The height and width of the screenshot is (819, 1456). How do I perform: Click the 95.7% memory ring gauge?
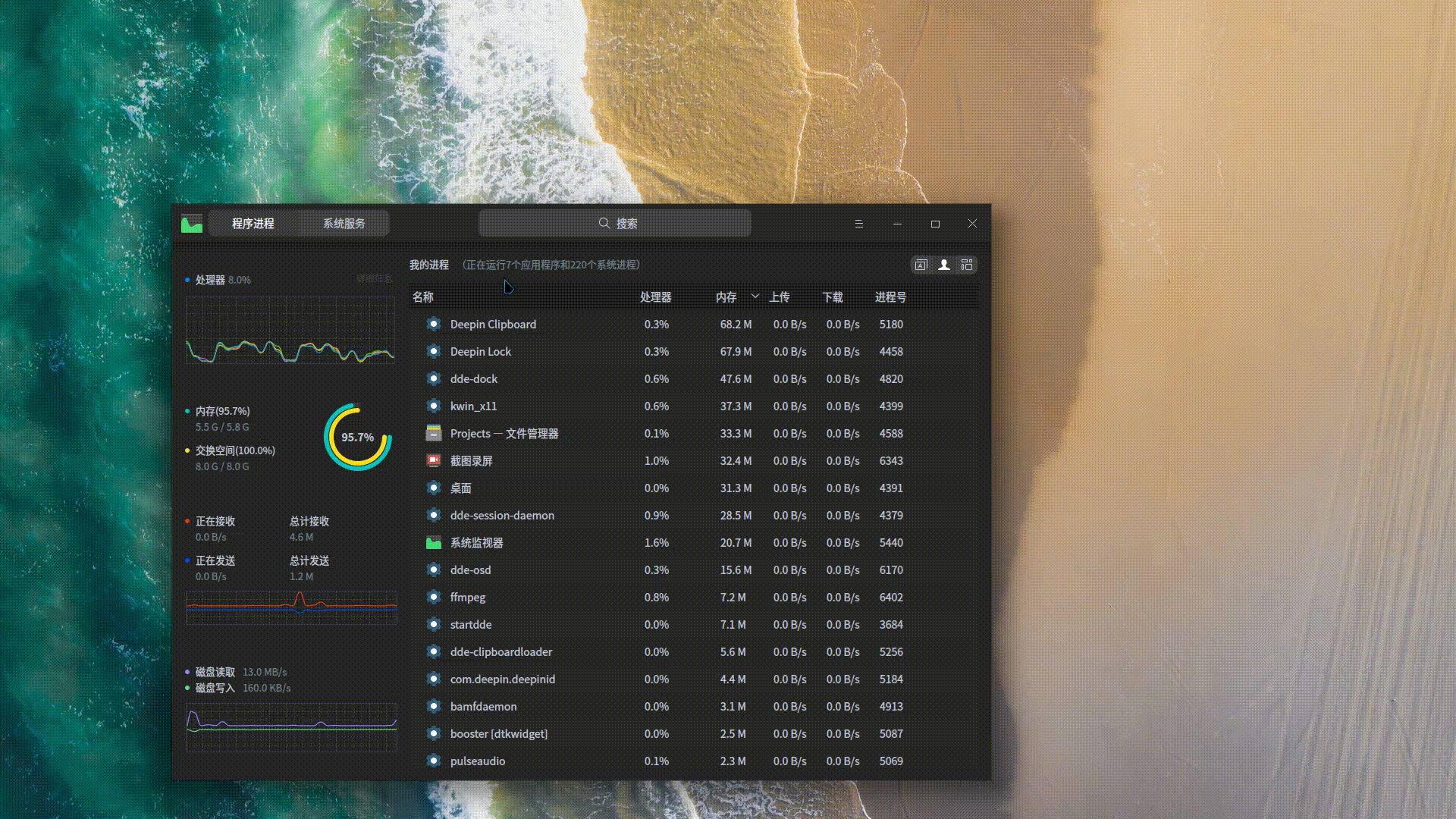tap(357, 437)
